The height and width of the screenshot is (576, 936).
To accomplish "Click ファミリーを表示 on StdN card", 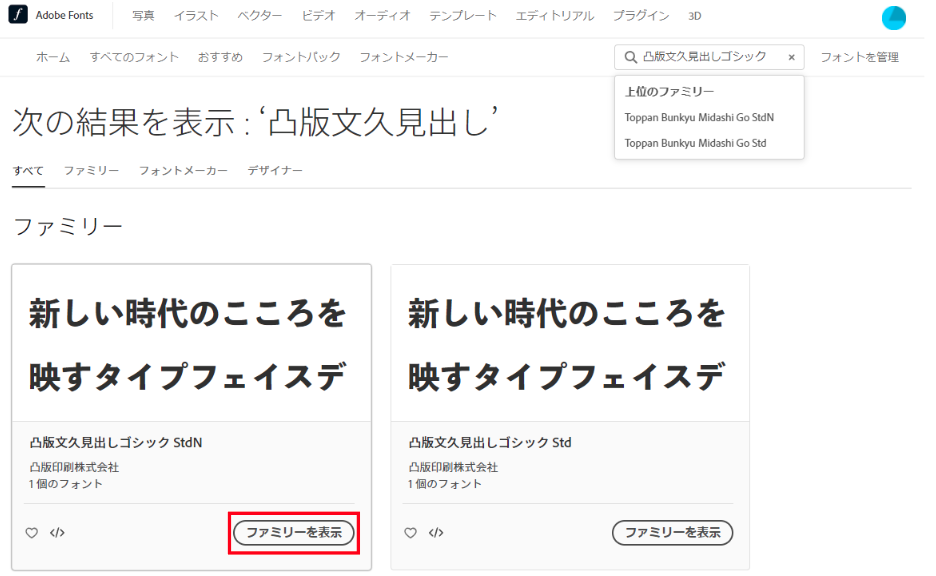I will 294,532.
